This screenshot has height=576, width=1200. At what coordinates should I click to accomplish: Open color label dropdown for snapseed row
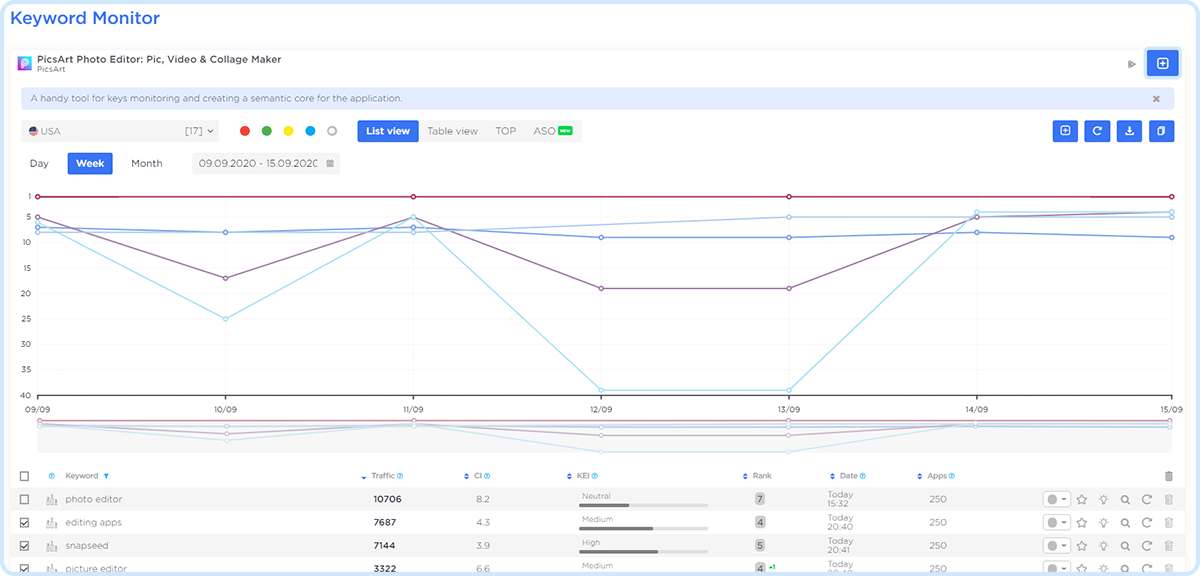[1056, 546]
